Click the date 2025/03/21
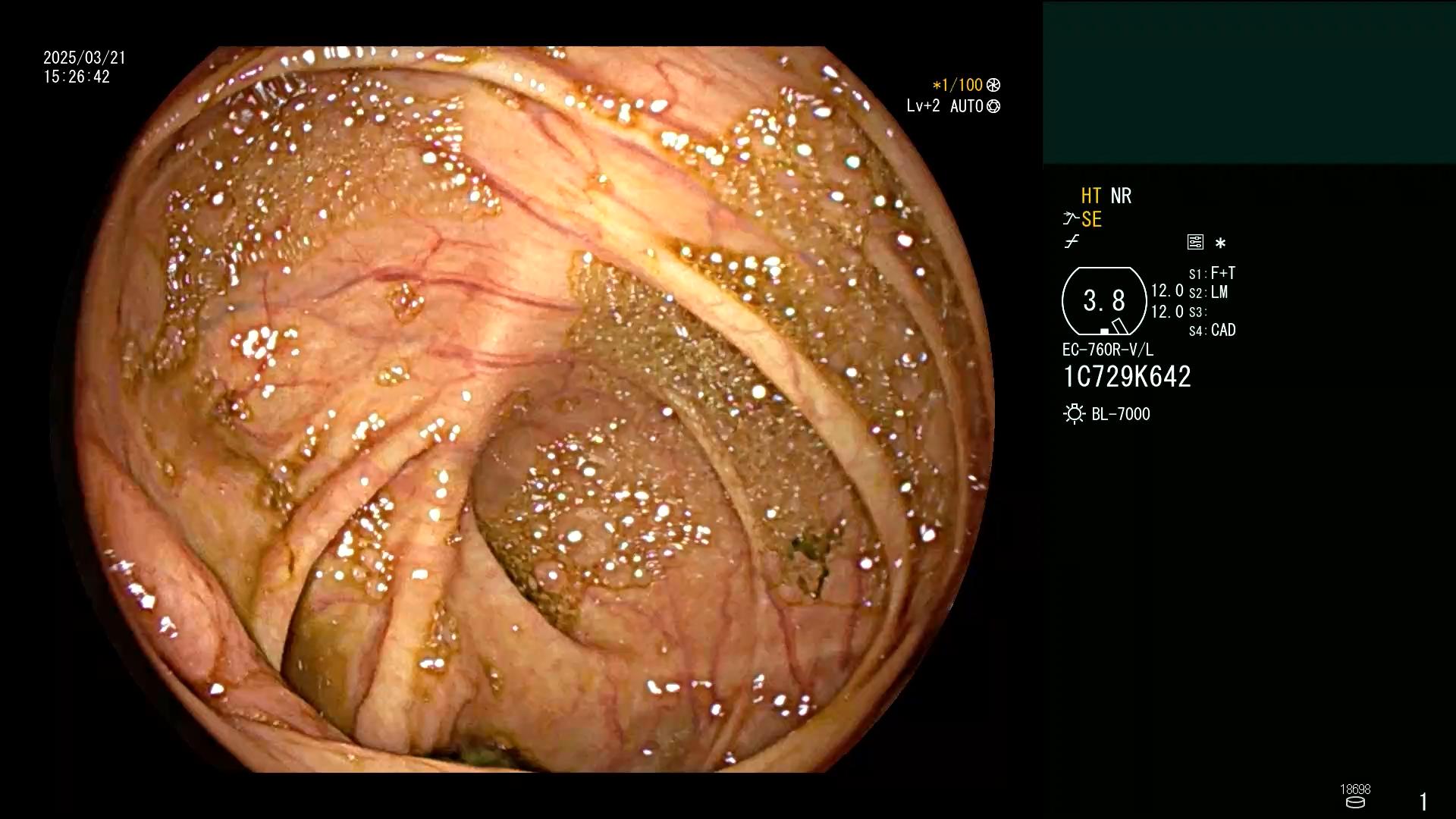1456x819 pixels. pos(84,58)
